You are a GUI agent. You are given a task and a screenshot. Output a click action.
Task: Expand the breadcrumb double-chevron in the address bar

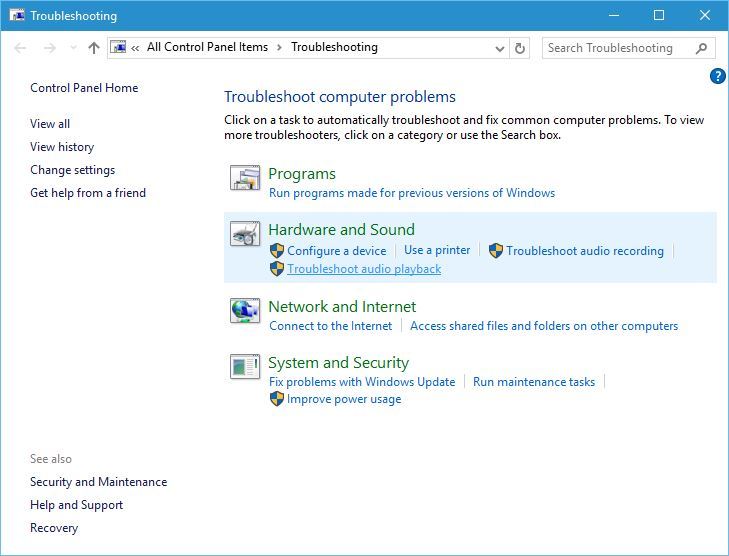(135, 48)
